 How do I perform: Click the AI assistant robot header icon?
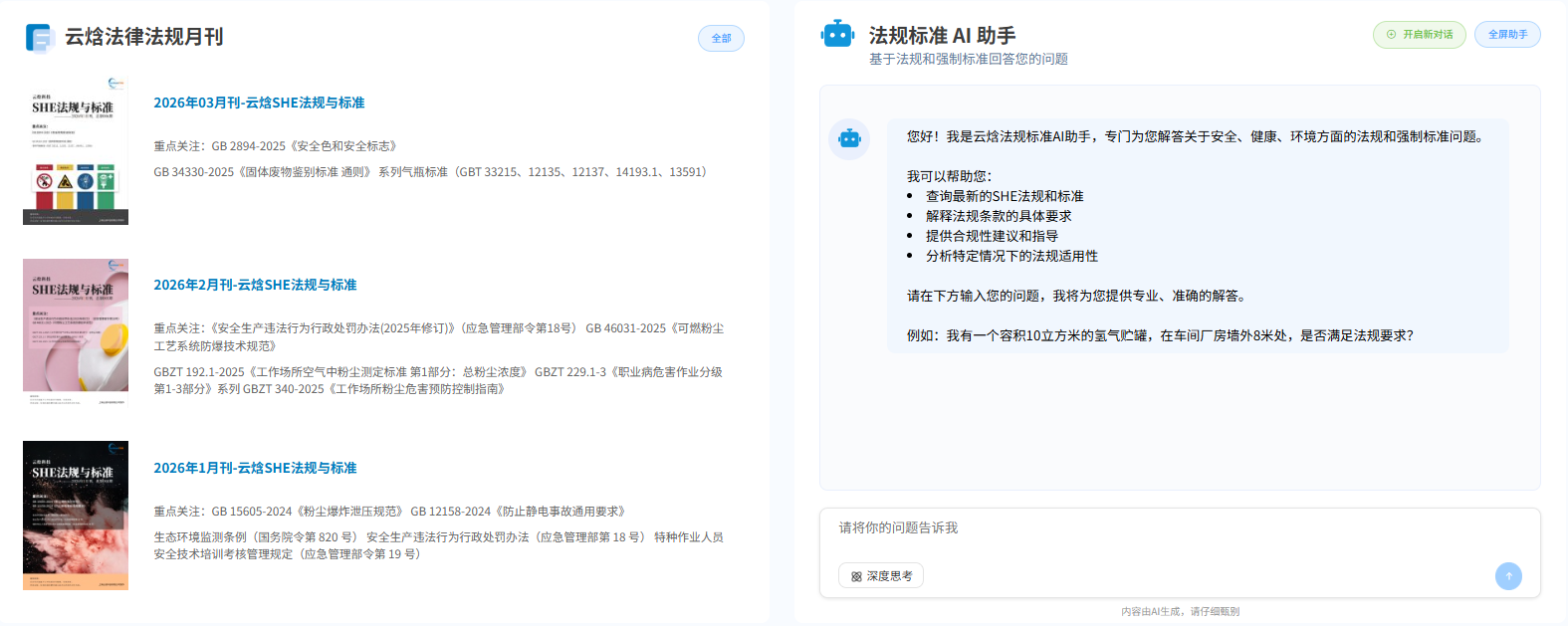coord(837,35)
